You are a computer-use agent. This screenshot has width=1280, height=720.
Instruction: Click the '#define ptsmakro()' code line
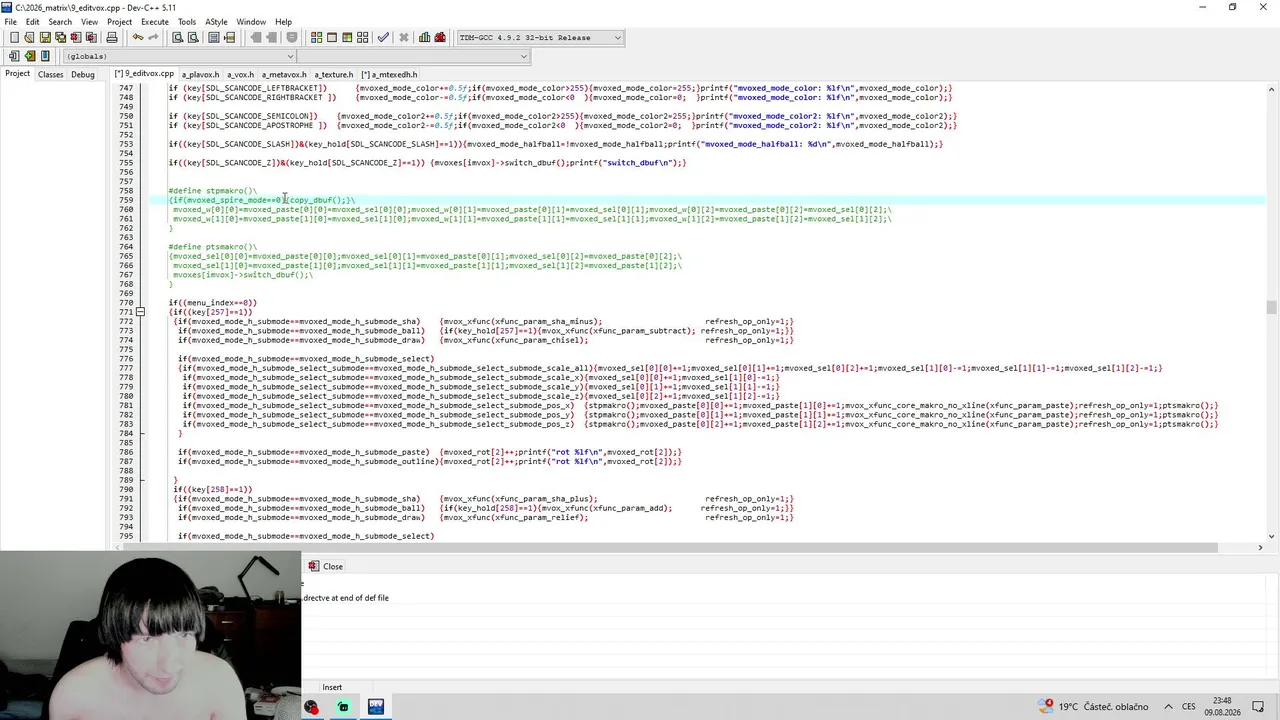point(212,247)
